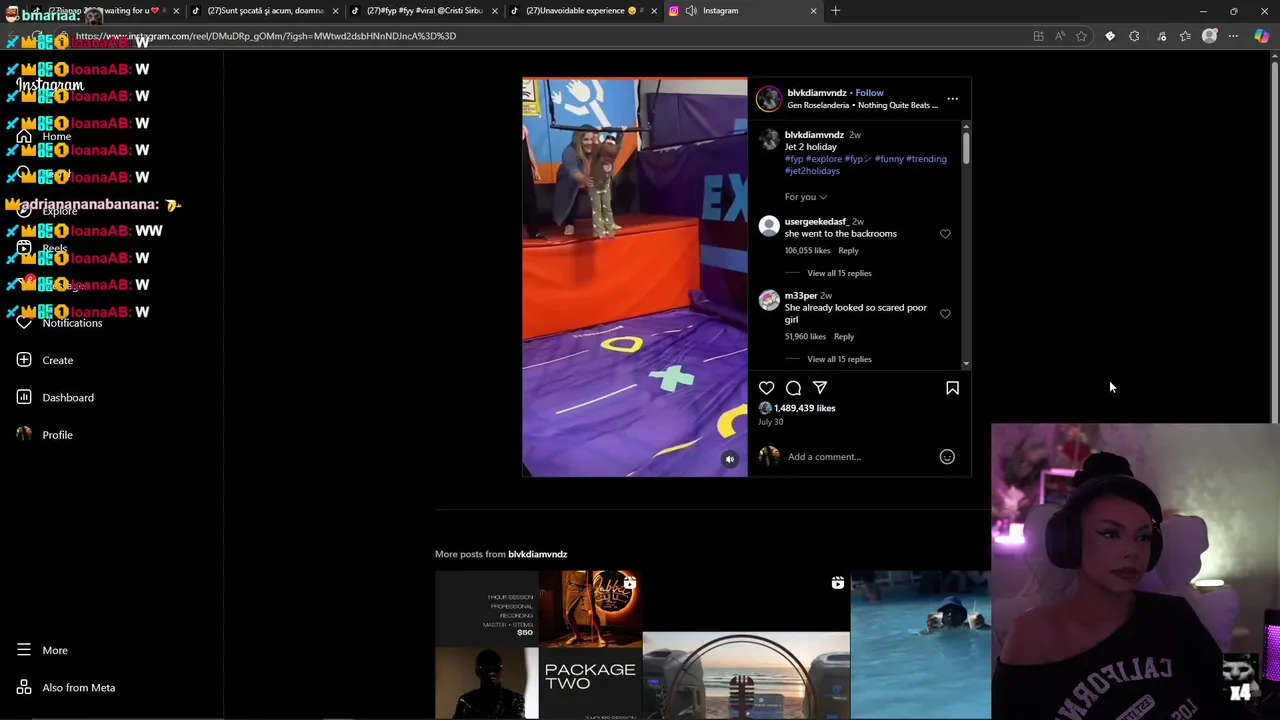Launch Copilot from the browser toolbar
Viewport: 1280px width, 720px height.
tap(1261, 36)
